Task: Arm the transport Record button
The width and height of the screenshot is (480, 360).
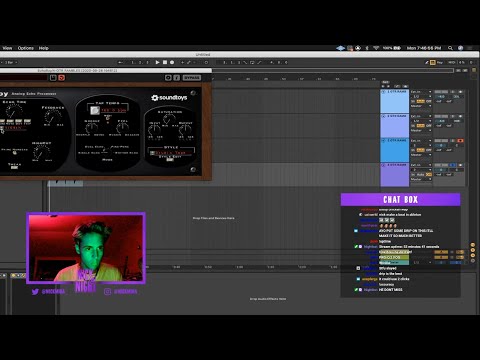Action: point(172,62)
